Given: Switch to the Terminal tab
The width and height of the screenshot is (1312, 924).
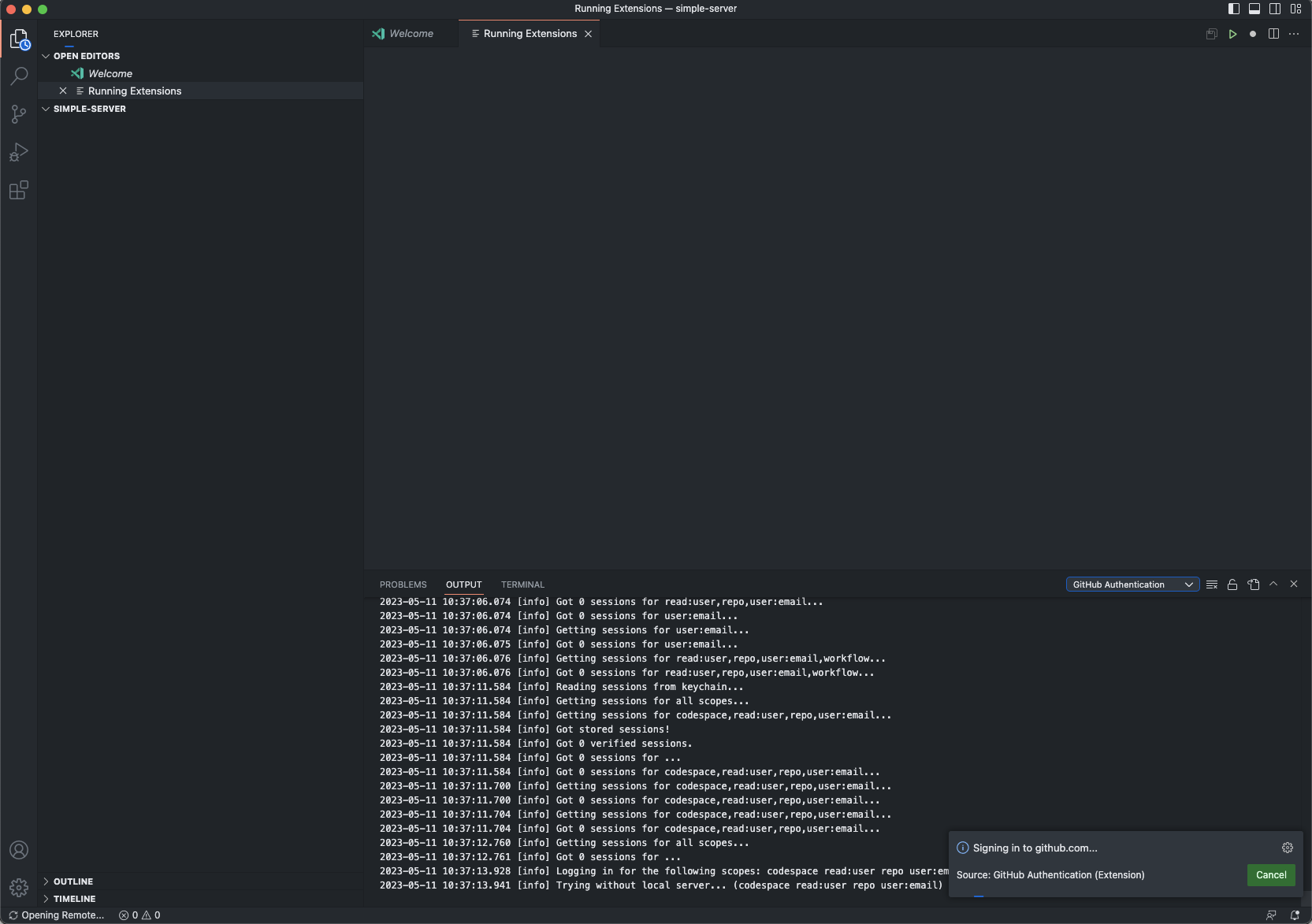Looking at the screenshot, I should click(x=522, y=584).
